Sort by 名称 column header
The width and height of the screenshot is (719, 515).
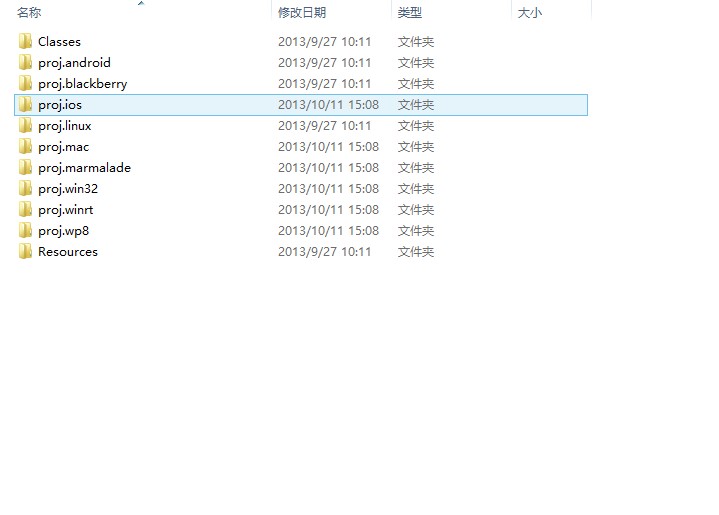[29, 12]
